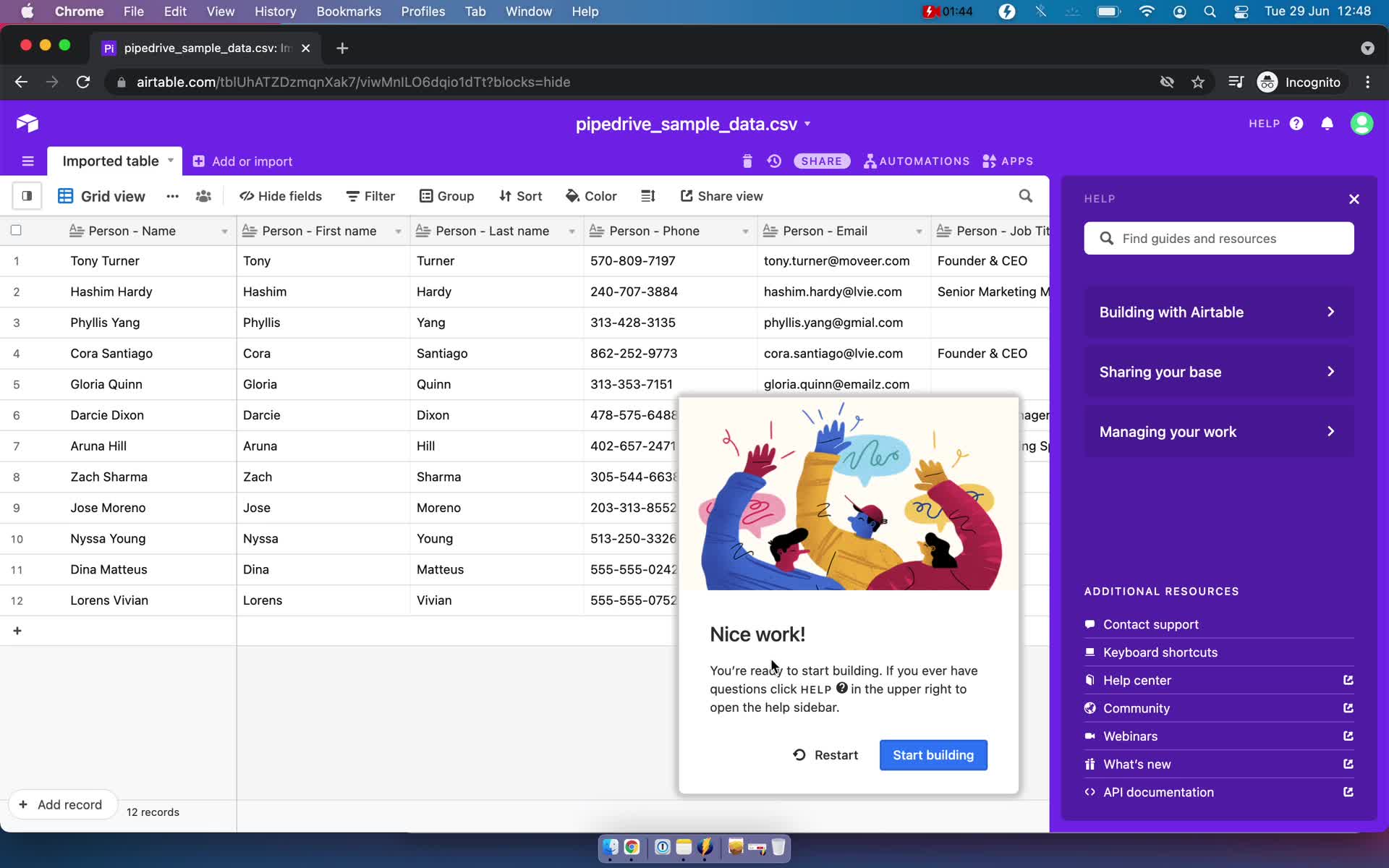Toggle the row selector checkbox

pyautogui.click(x=16, y=230)
